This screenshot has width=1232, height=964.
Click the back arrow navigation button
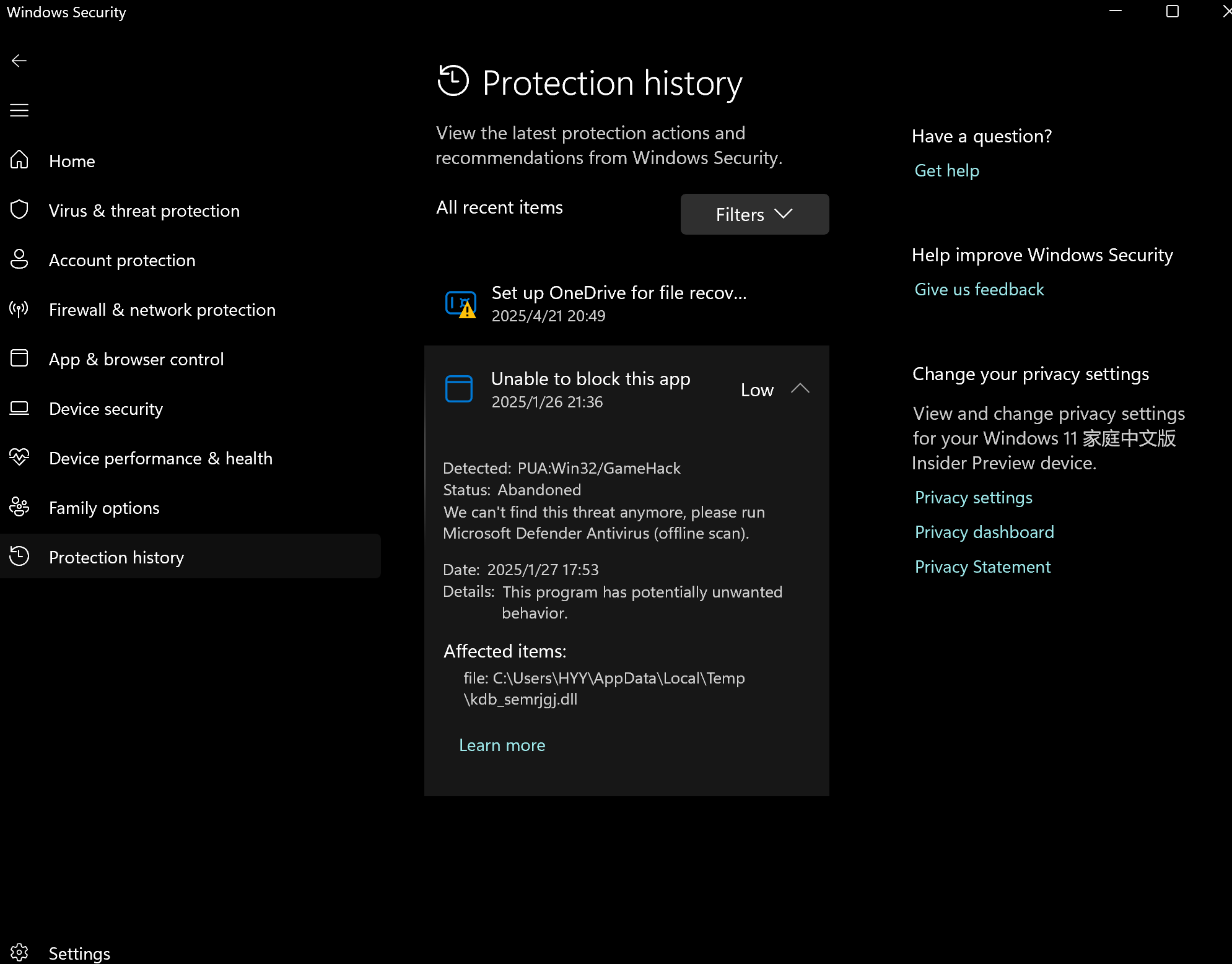pos(19,60)
